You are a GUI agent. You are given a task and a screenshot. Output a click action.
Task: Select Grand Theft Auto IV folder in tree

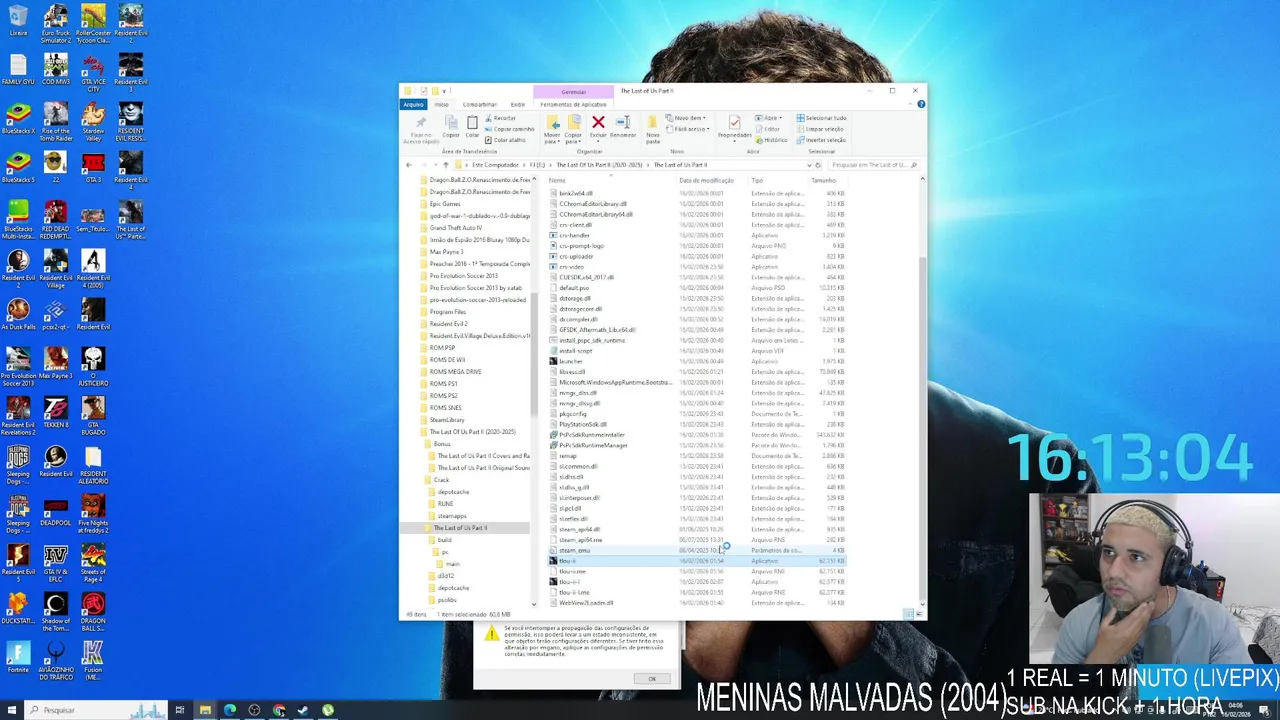(x=456, y=228)
